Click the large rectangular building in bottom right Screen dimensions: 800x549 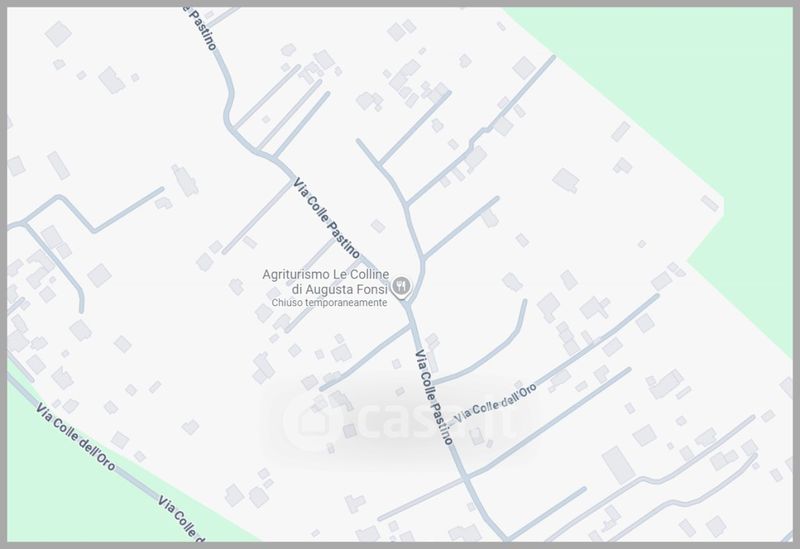[x=618, y=465]
